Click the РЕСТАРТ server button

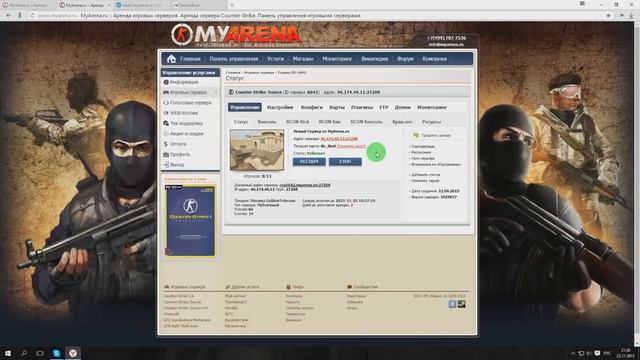point(309,162)
